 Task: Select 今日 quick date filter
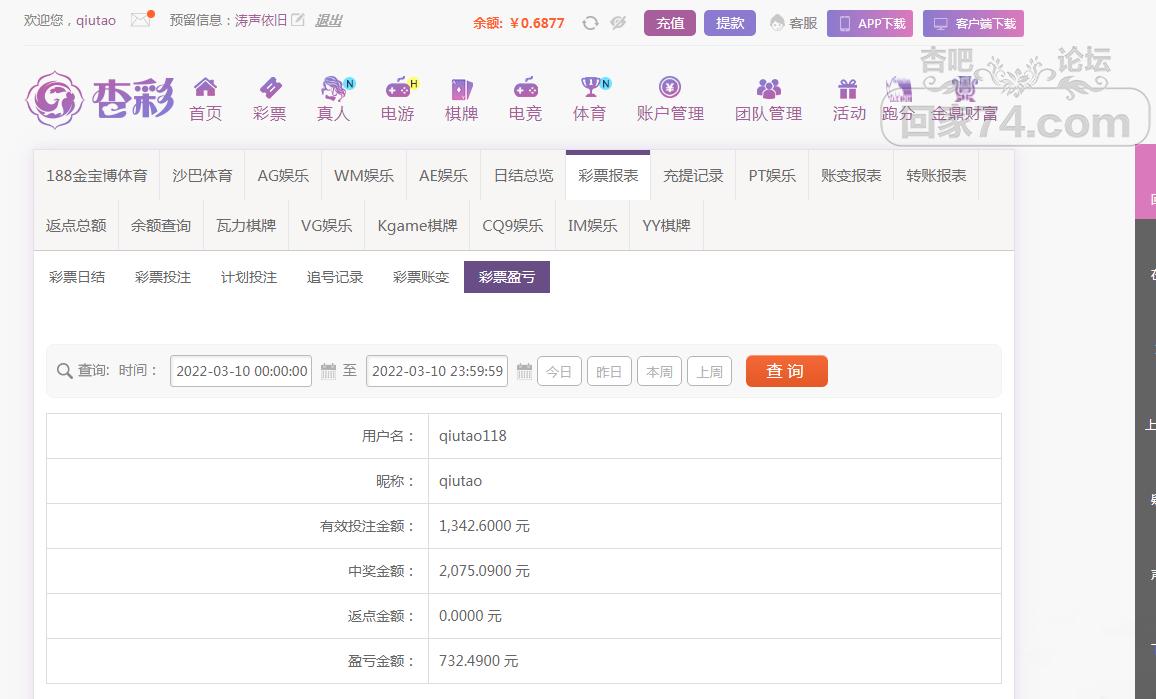(x=559, y=371)
